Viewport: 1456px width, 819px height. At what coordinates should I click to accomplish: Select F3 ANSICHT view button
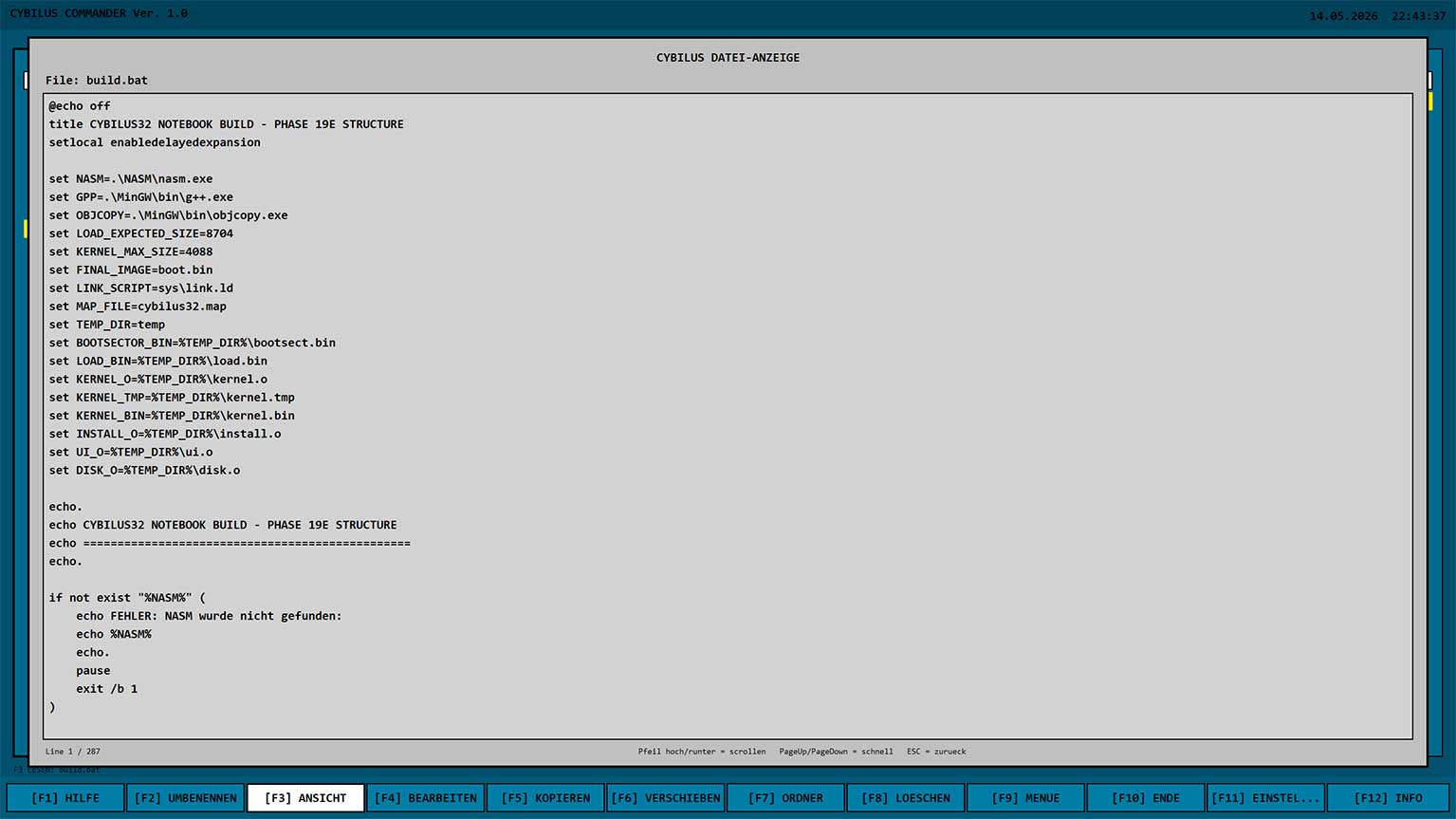coord(305,798)
